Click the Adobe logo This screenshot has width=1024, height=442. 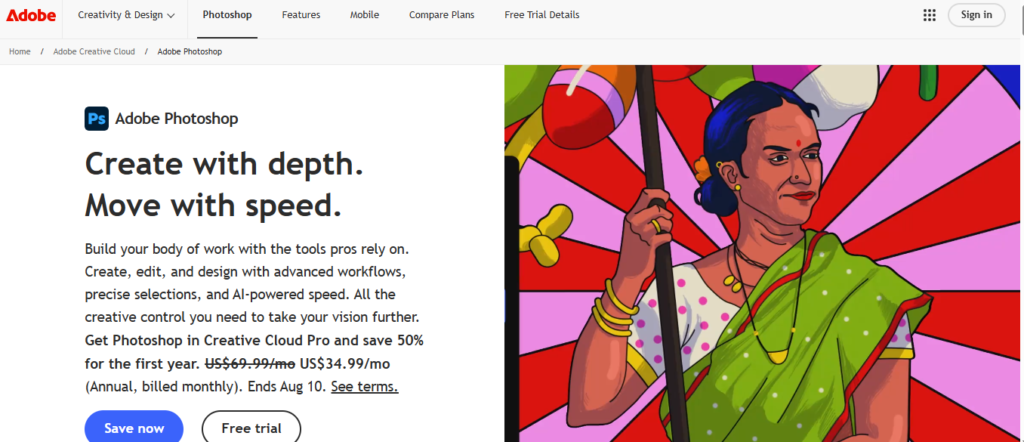point(31,15)
